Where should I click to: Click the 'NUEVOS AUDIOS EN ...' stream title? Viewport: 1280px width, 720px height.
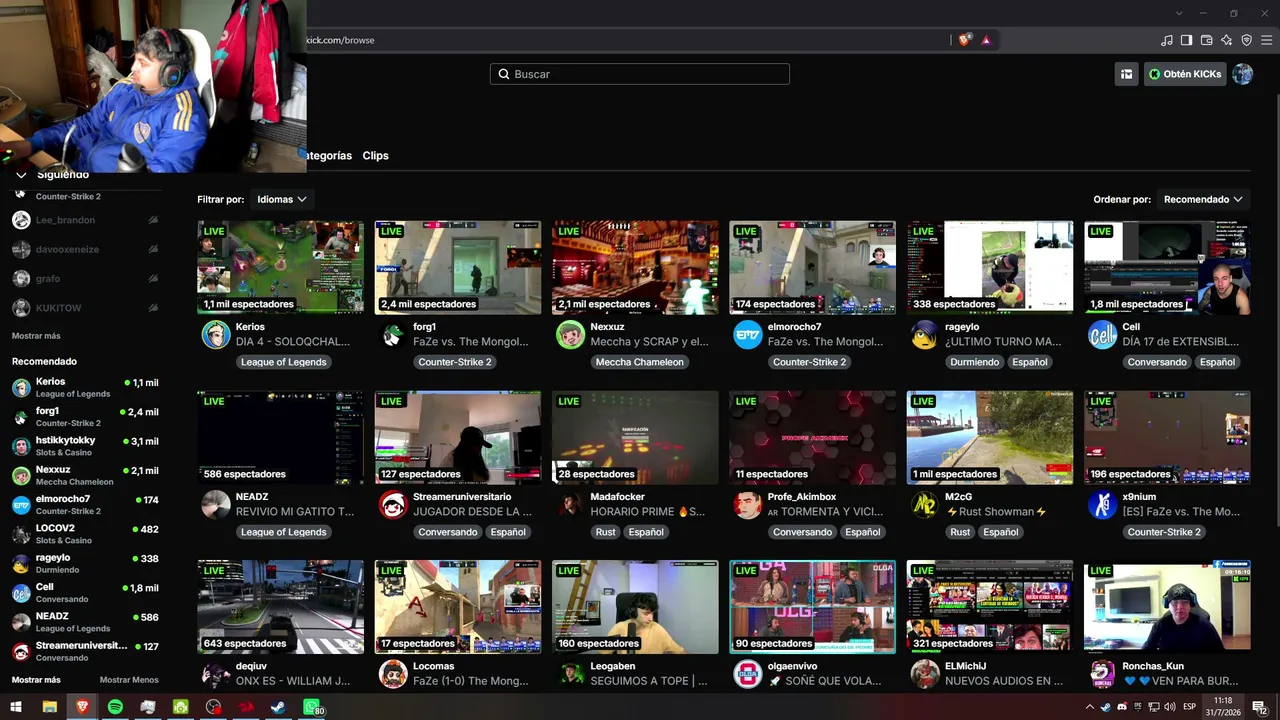(x=1004, y=681)
